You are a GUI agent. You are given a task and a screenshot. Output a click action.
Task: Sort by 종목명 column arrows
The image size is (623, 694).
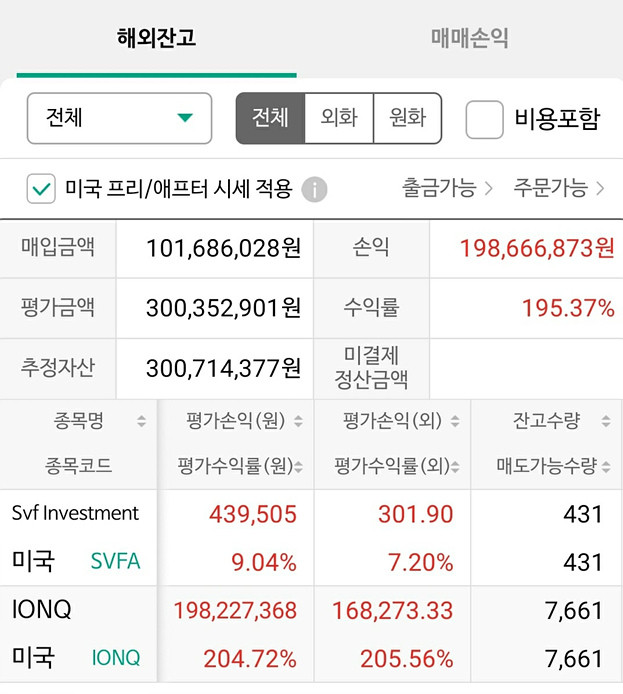click(x=141, y=420)
